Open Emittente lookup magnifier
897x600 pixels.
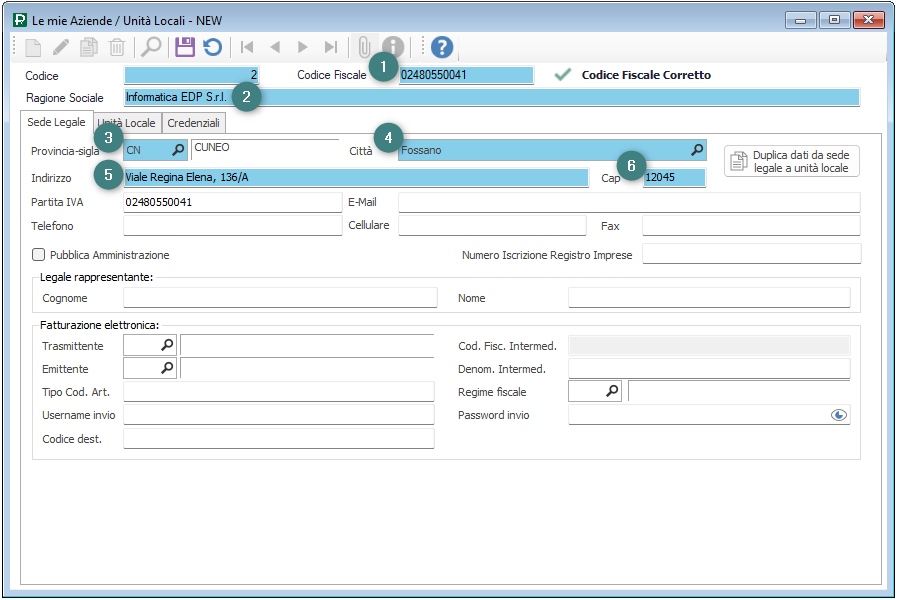[x=167, y=369]
